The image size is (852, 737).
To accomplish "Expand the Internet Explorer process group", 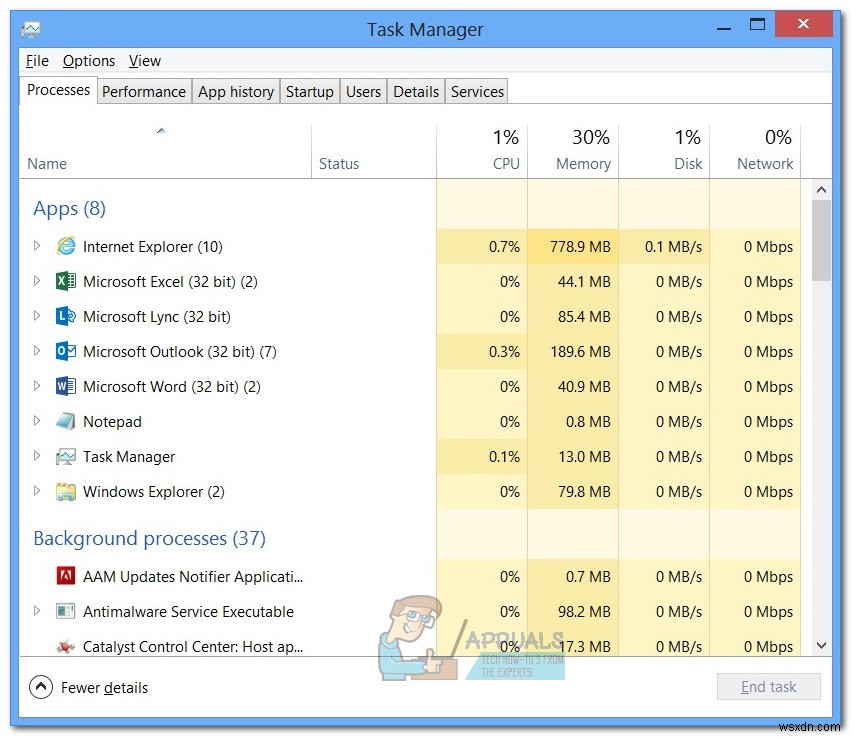I will pos(37,246).
